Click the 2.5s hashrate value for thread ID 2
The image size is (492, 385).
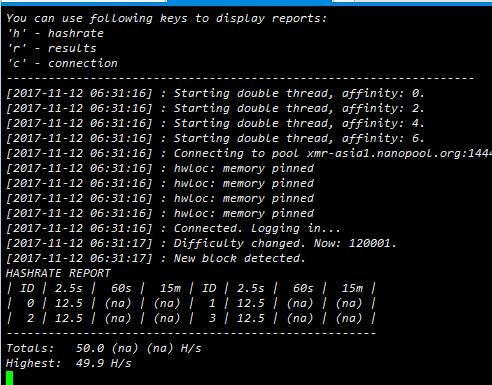[69, 318]
